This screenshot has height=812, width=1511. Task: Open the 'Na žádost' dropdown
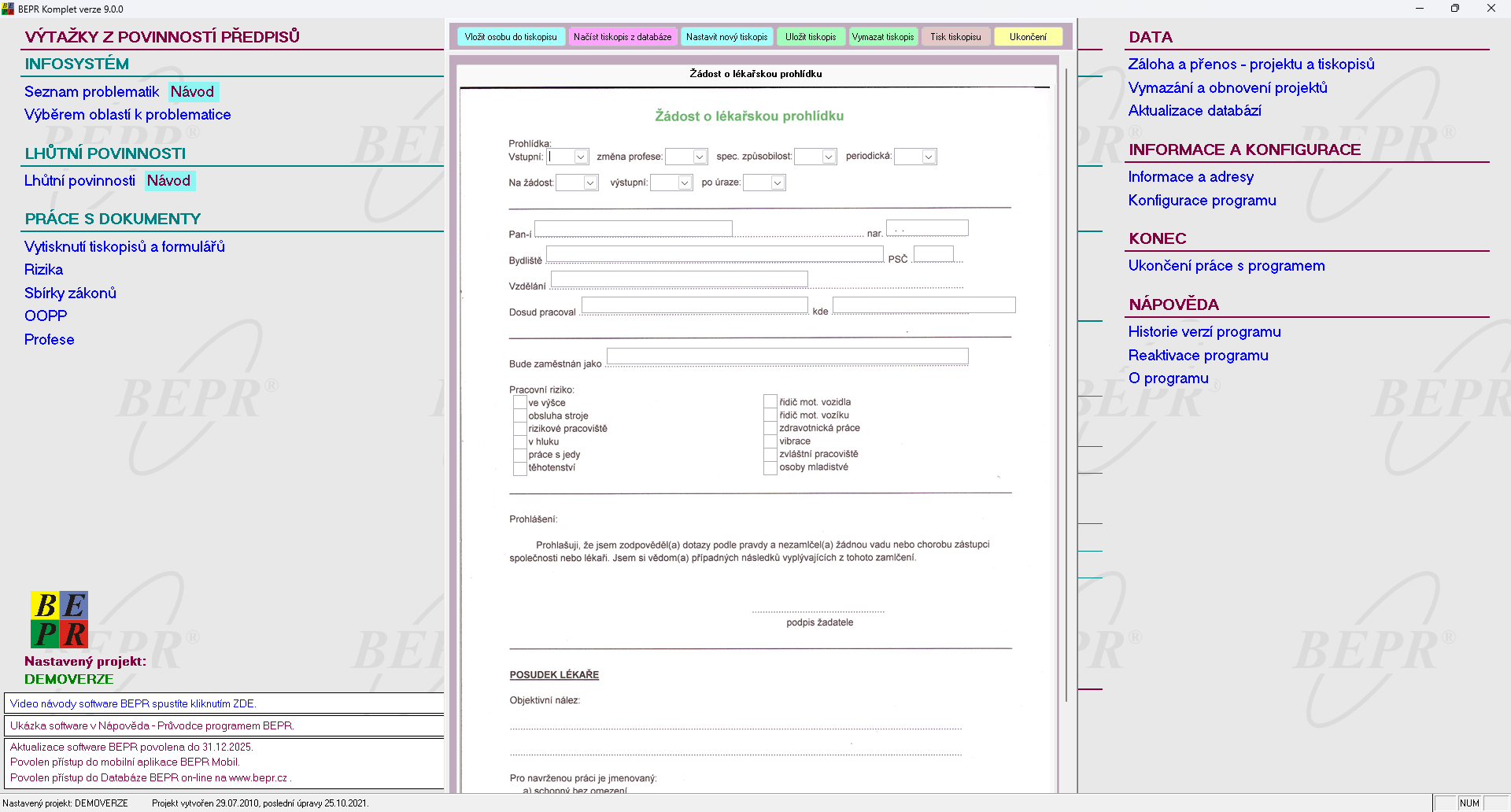tap(590, 183)
